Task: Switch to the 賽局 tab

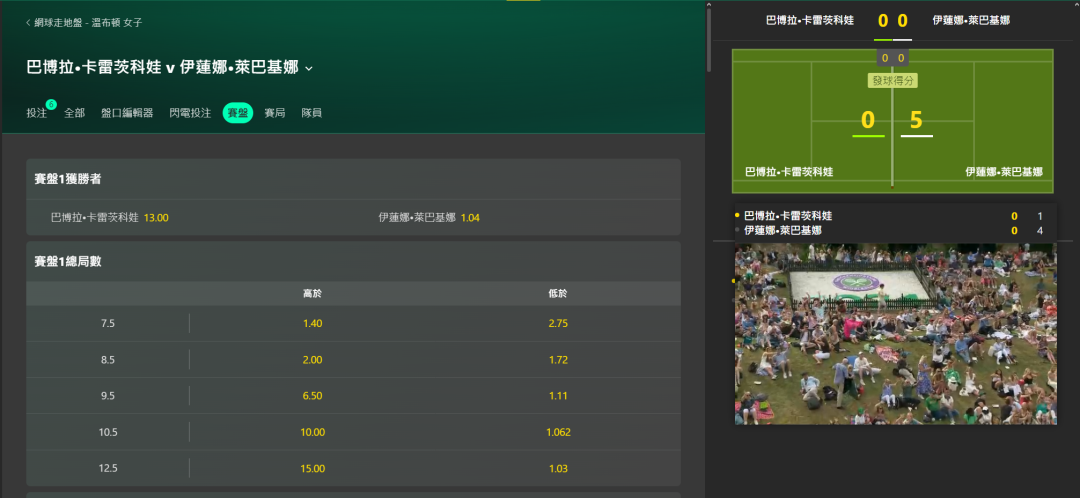Action: [275, 113]
